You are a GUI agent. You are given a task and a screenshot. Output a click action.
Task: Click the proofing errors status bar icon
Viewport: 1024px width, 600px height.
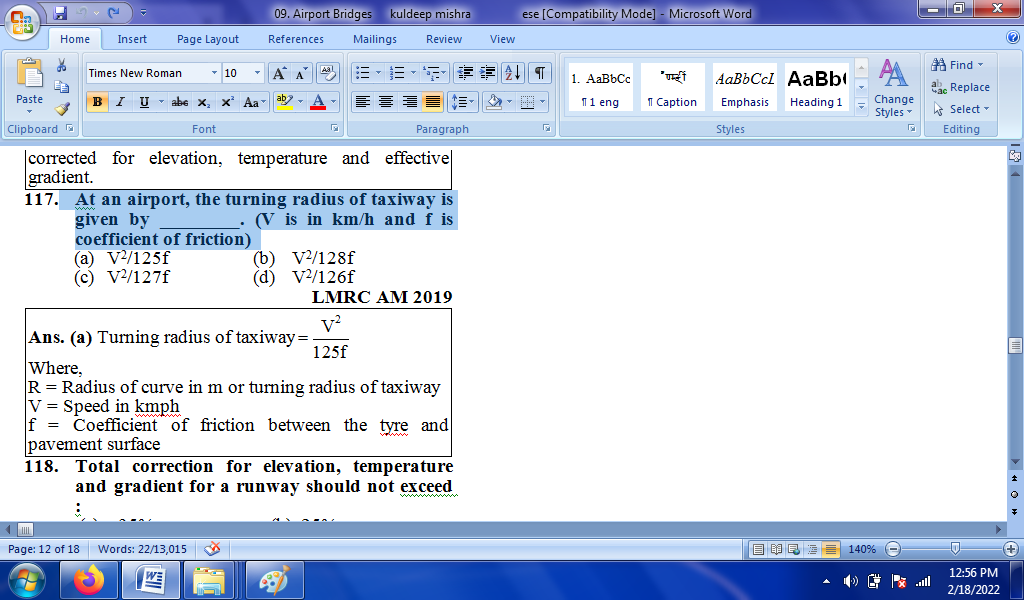(212, 548)
